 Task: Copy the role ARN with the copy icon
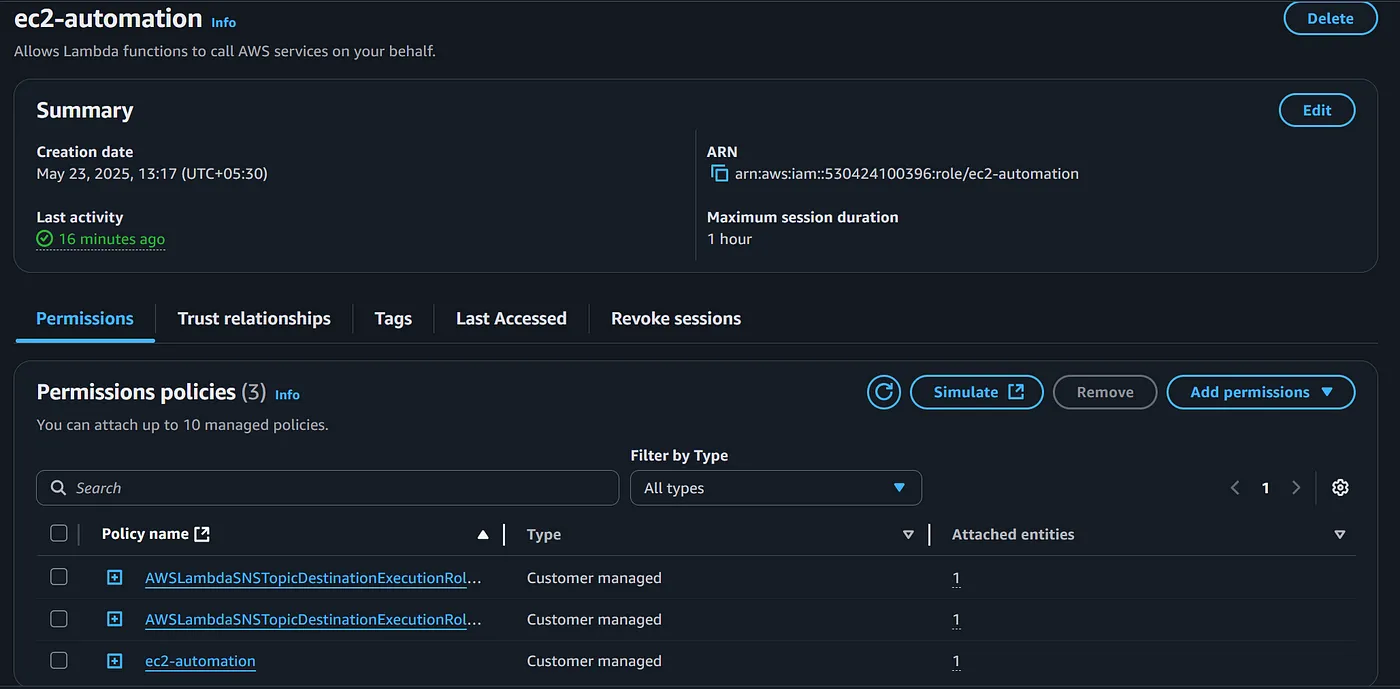pos(719,173)
